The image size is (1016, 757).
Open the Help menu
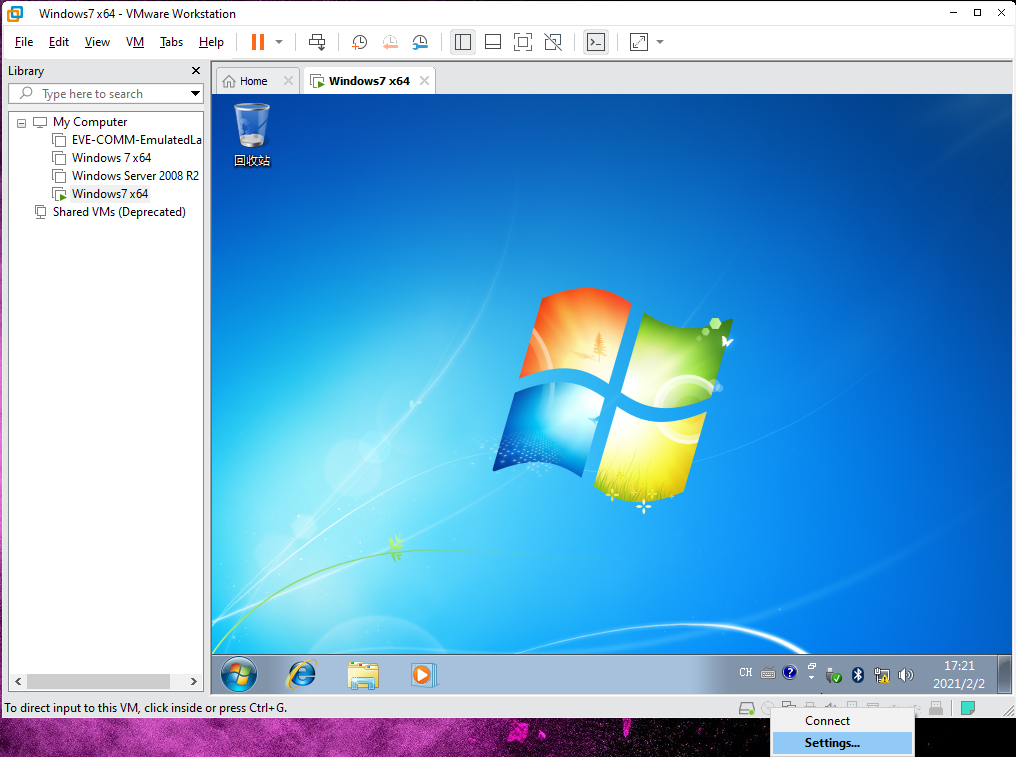211,42
